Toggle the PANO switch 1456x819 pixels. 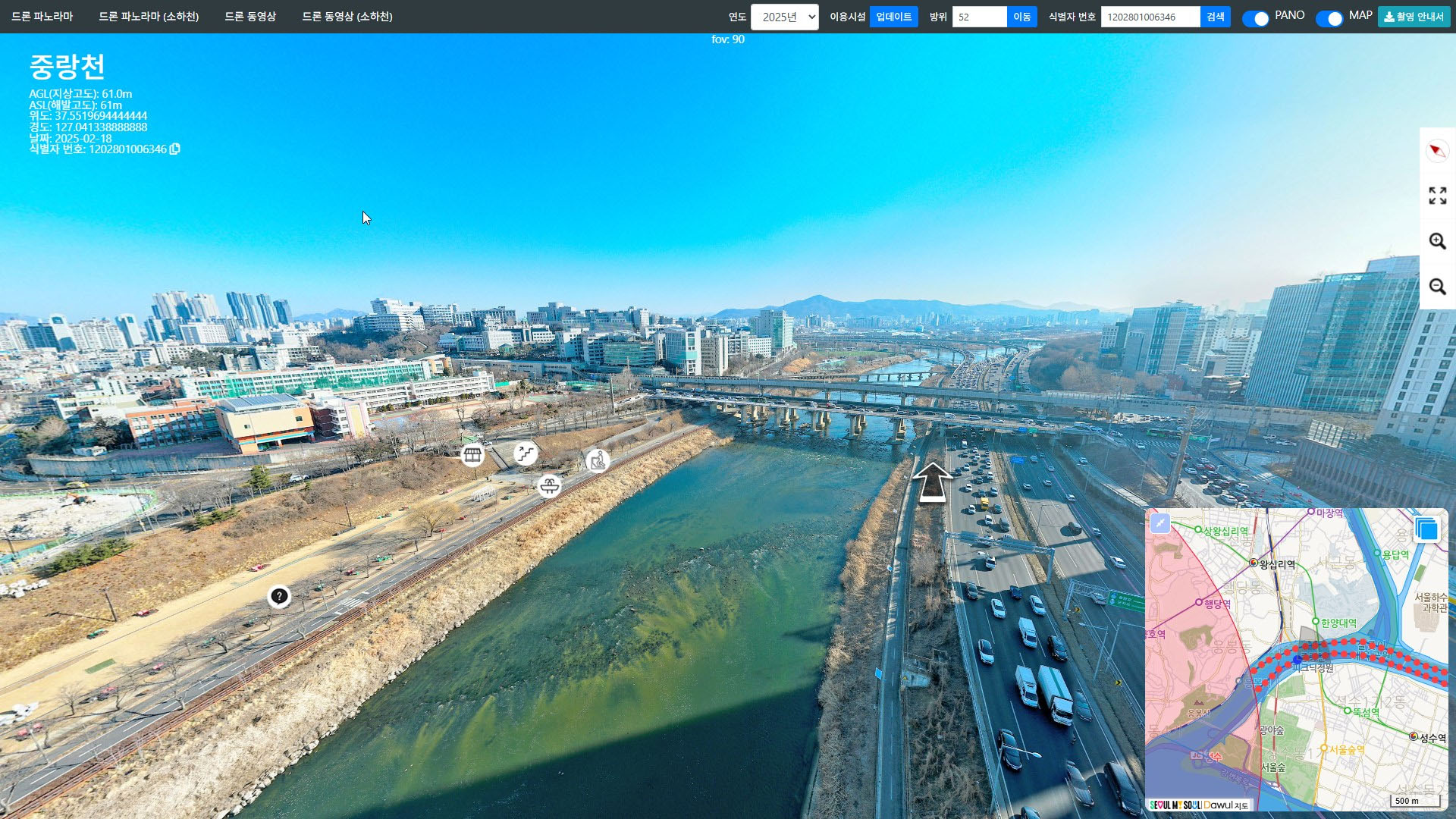coord(1255,18)
